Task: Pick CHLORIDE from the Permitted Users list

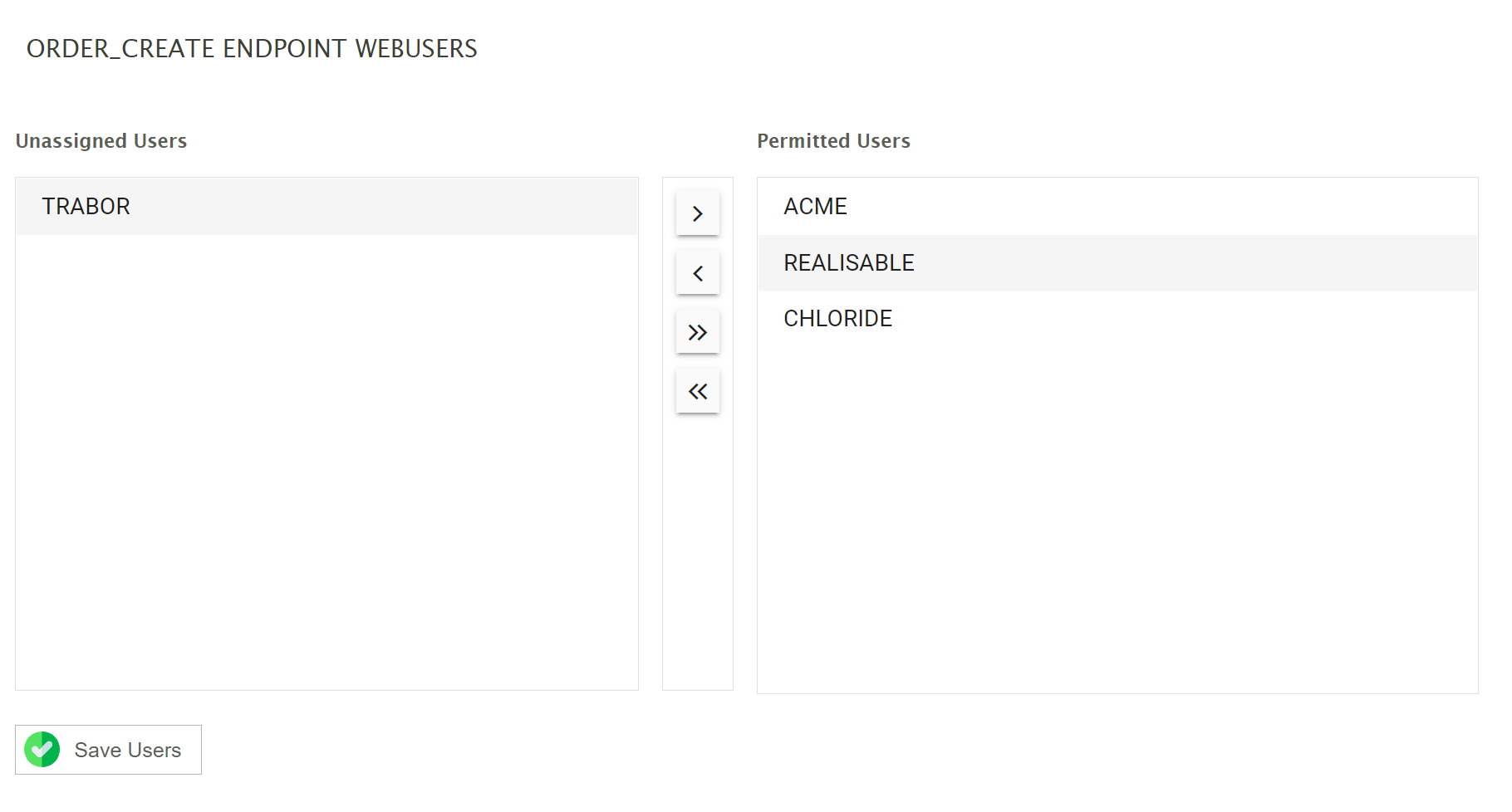Action: pyautogui.click(x=837, y=319)
